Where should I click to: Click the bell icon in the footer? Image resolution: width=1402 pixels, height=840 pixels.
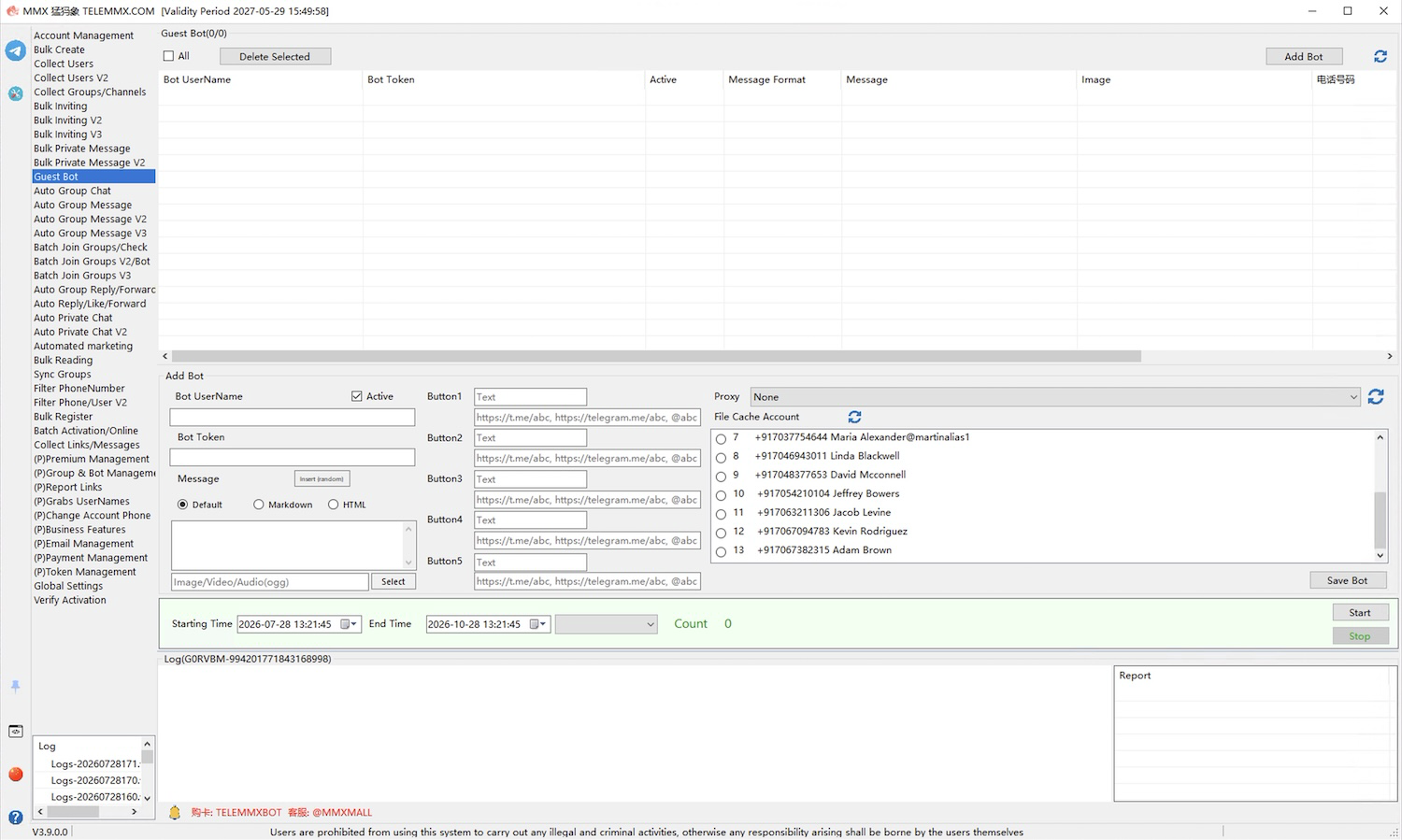pos(174,813)
